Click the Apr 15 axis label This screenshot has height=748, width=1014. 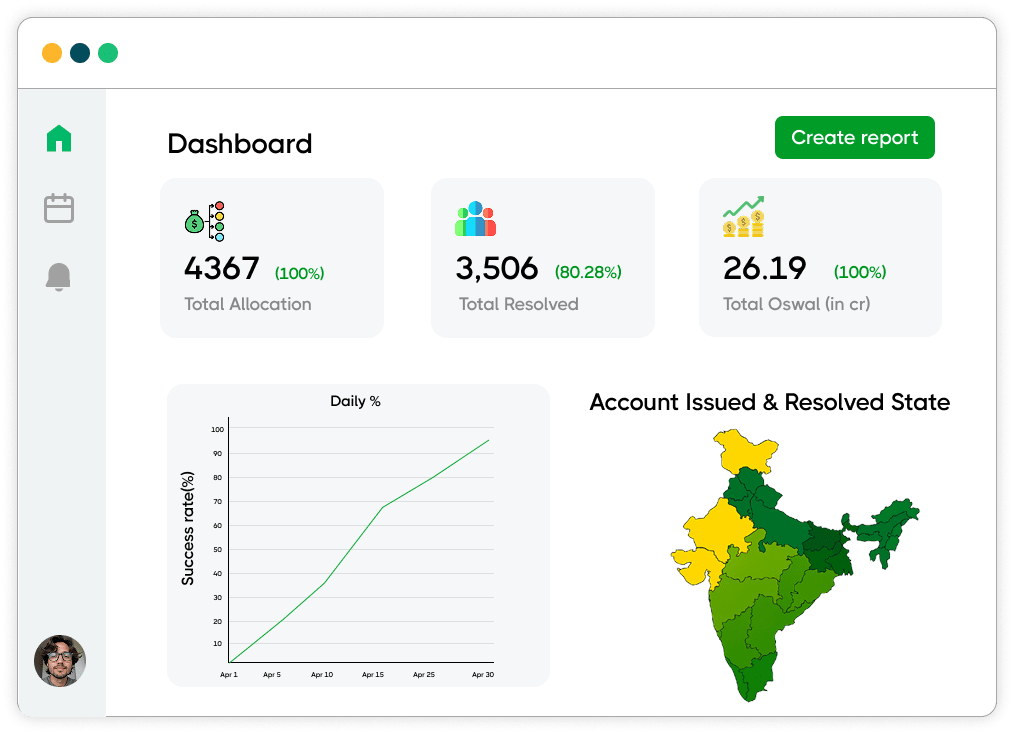coord(375,675)
